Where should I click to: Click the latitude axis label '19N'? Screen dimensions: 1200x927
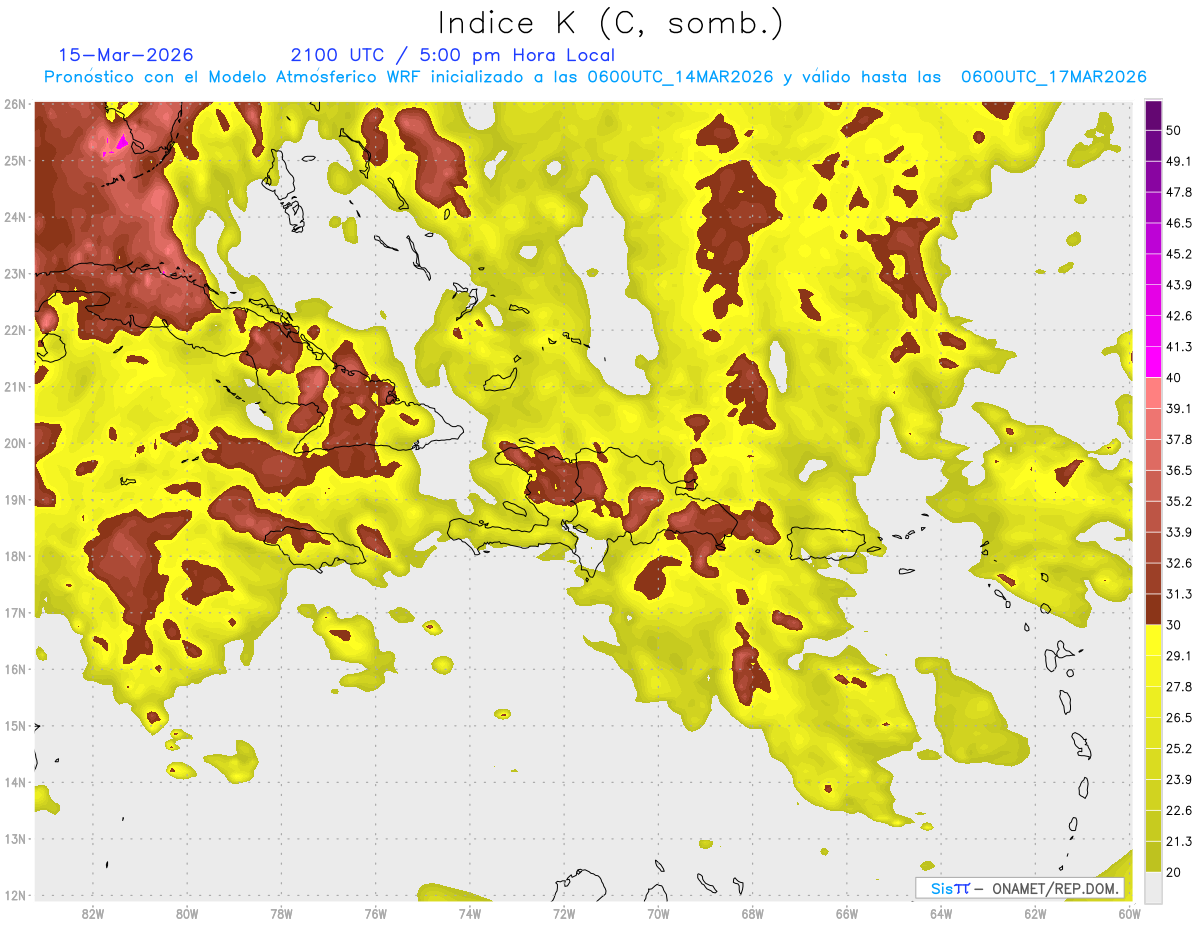[x=16, y=500]
